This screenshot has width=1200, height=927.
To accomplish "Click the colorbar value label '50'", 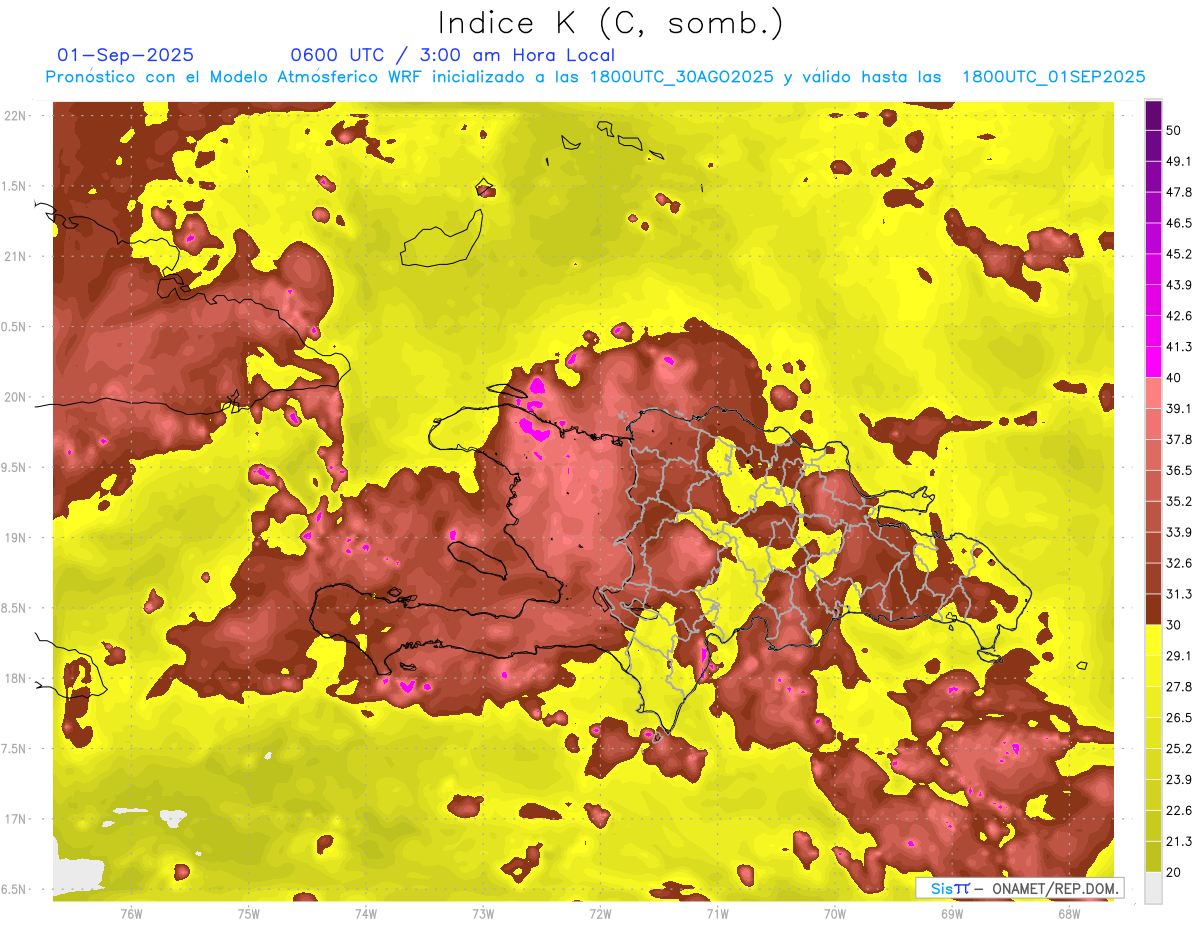I will 1175,130.
